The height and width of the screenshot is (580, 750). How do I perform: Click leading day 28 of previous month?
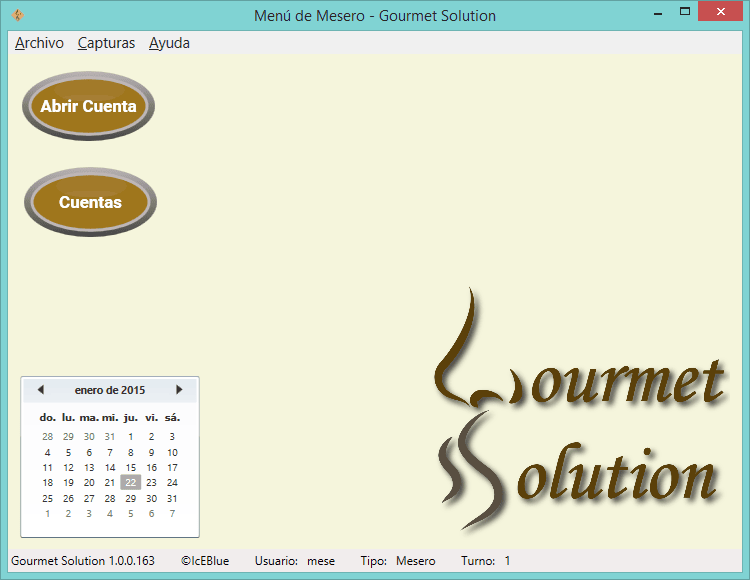pos(47,437)
